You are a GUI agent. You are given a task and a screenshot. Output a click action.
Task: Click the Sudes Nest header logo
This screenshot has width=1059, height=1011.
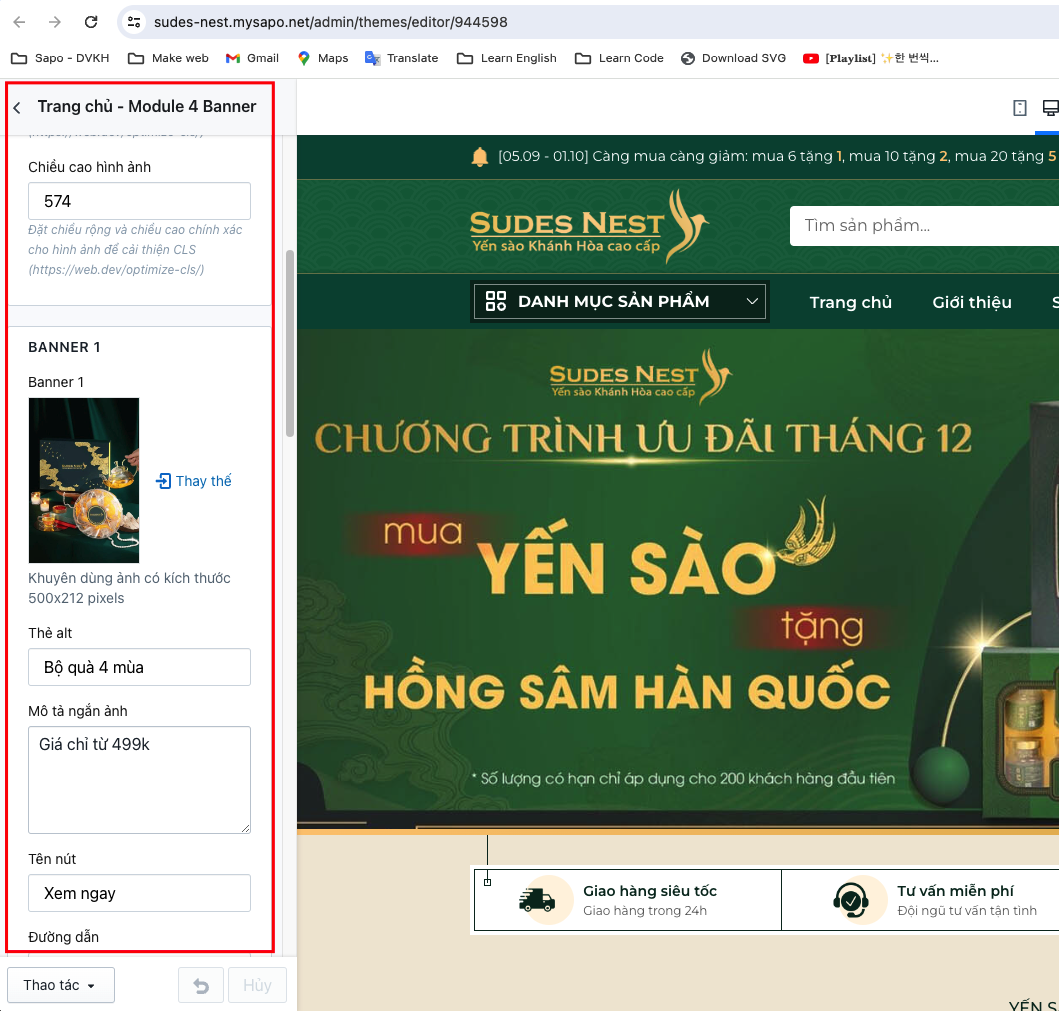click(x=589, y=227)
